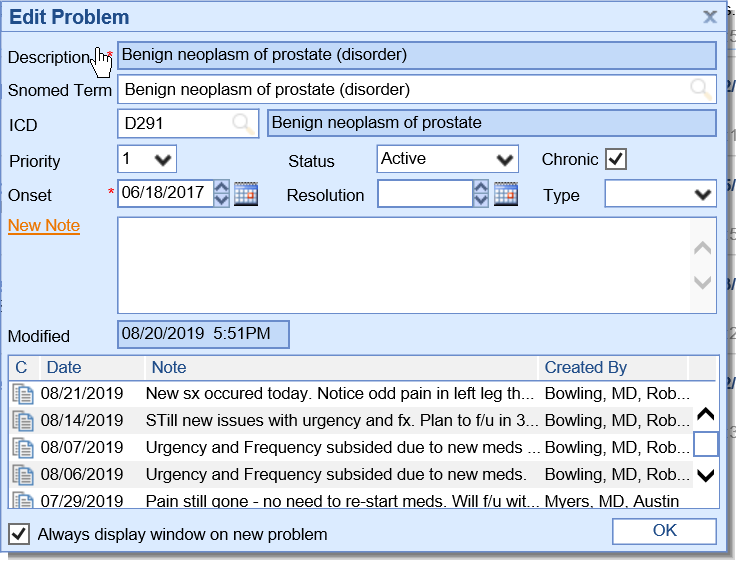
Task: Sort notes by the C column header
Action: point(21,368)
